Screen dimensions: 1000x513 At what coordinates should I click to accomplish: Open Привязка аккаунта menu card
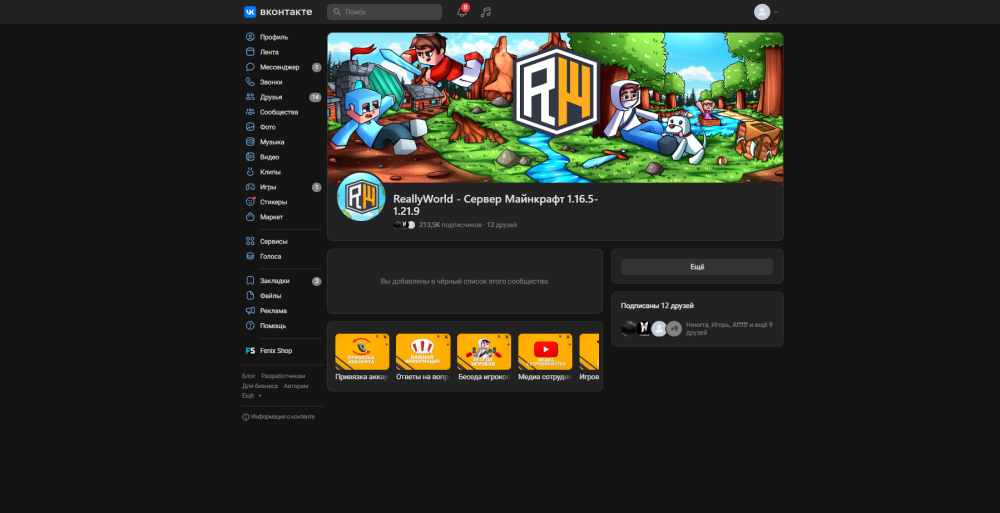coord(362,357)
